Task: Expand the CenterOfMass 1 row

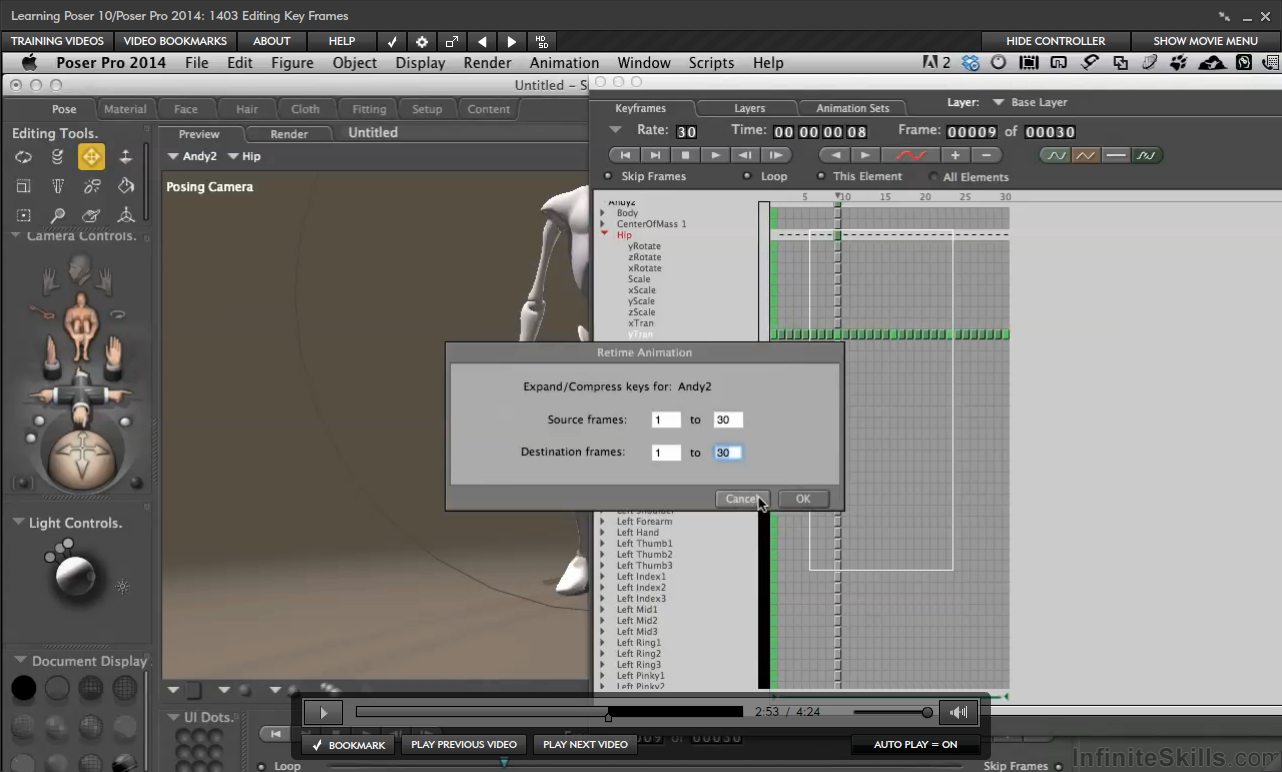Action: pos(603,224)
